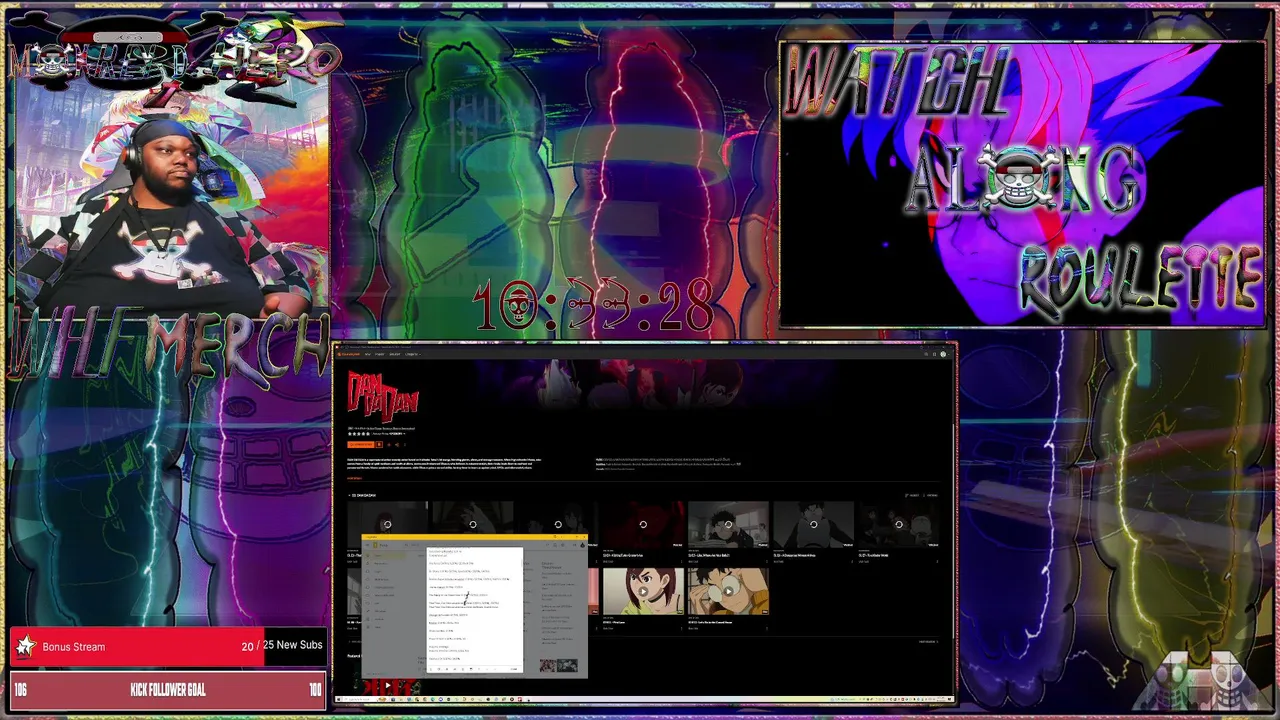
Task: Open the A Dangerous Woman Arrives episode thumbnail
Action: point(813,524)
